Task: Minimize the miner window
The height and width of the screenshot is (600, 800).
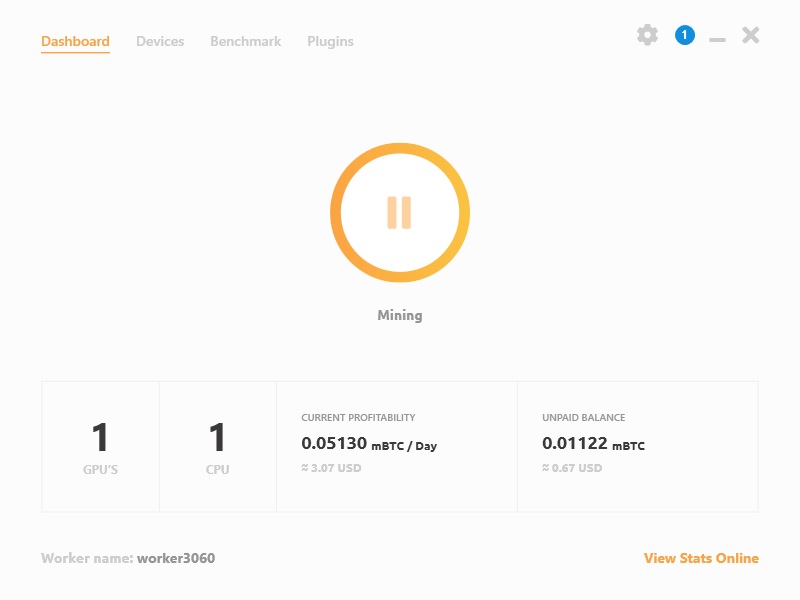Action: [x=717, y=39]
